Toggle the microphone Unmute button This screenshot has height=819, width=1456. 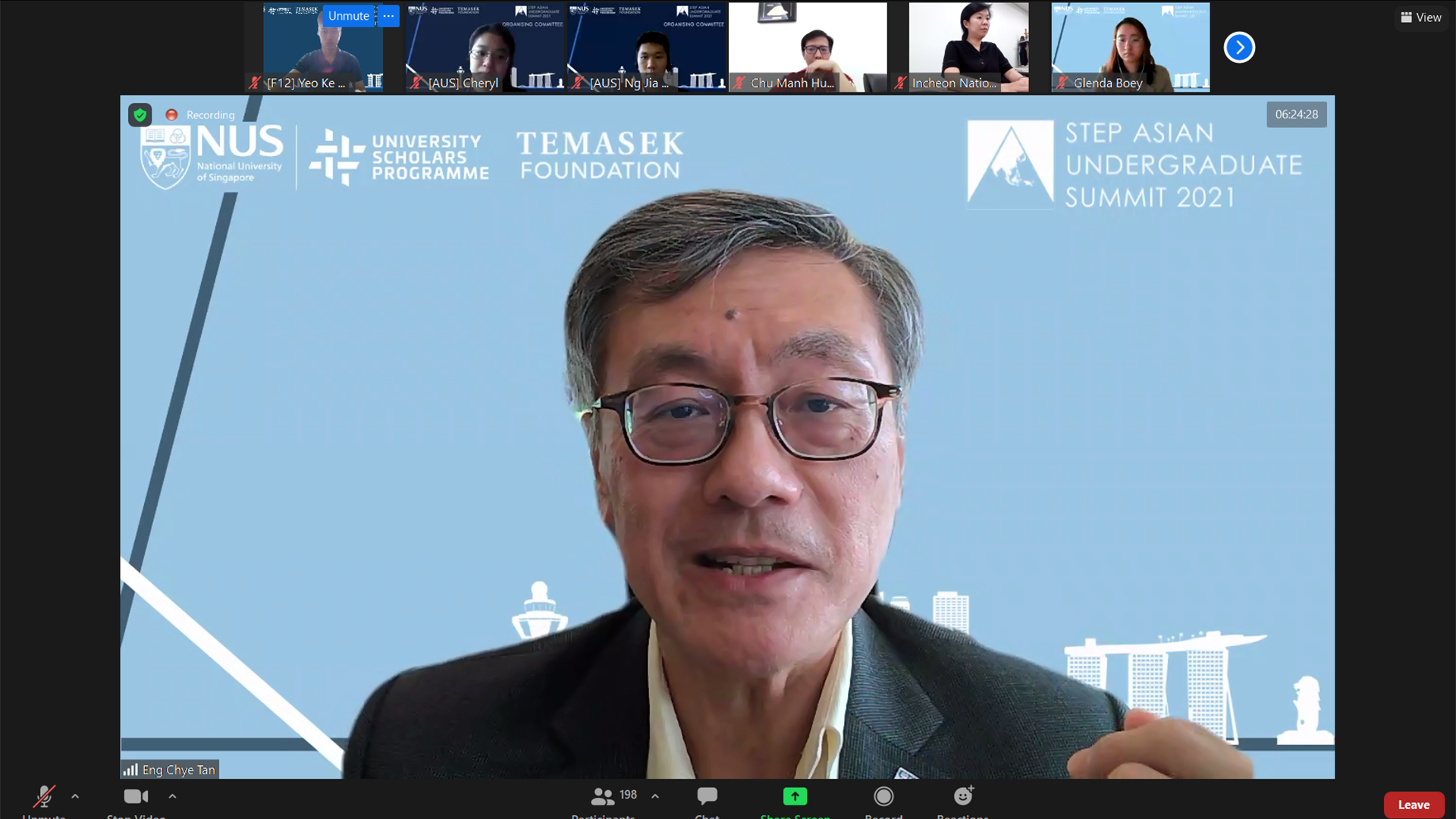click(44, 796)
